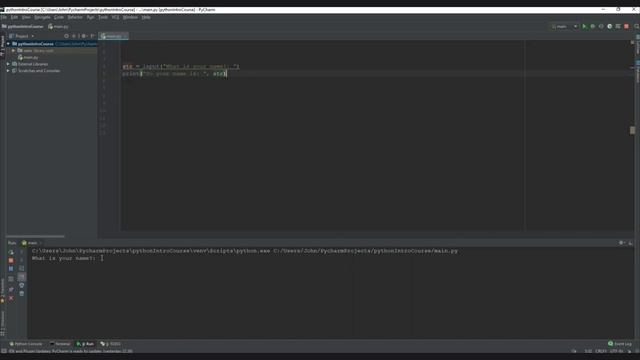This screenshot has width=640, height=360.
Task: Stop the process with Run panel red square
Action: (x=11, y=260)
